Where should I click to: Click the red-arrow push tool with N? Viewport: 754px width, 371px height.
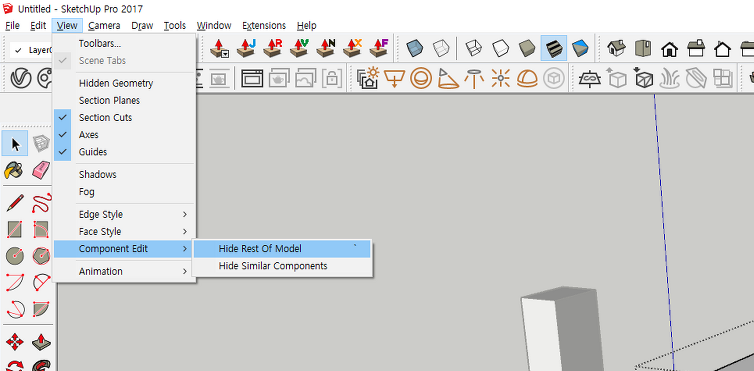point(326,49)
